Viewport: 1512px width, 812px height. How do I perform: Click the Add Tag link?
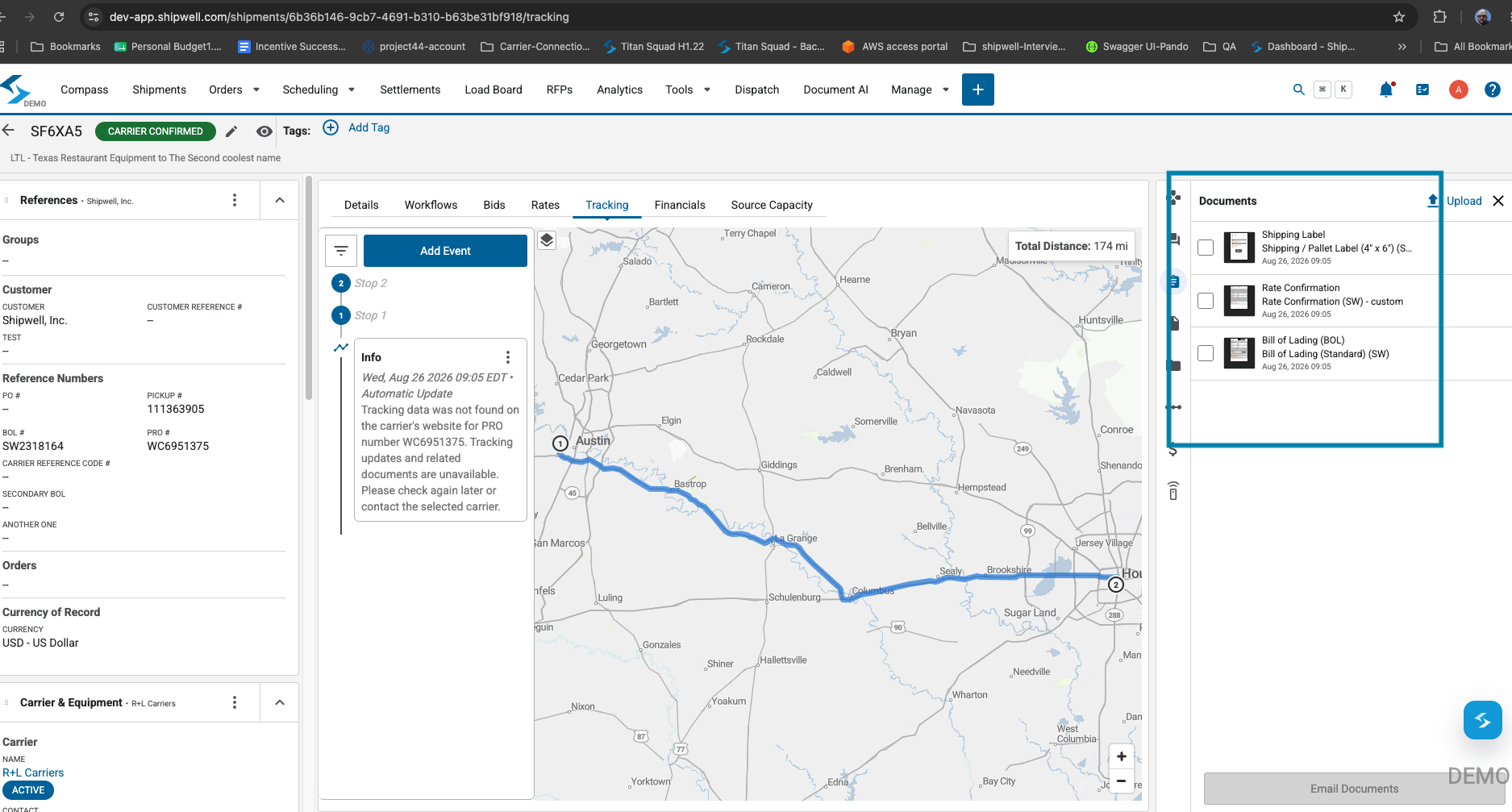point(356,127)
